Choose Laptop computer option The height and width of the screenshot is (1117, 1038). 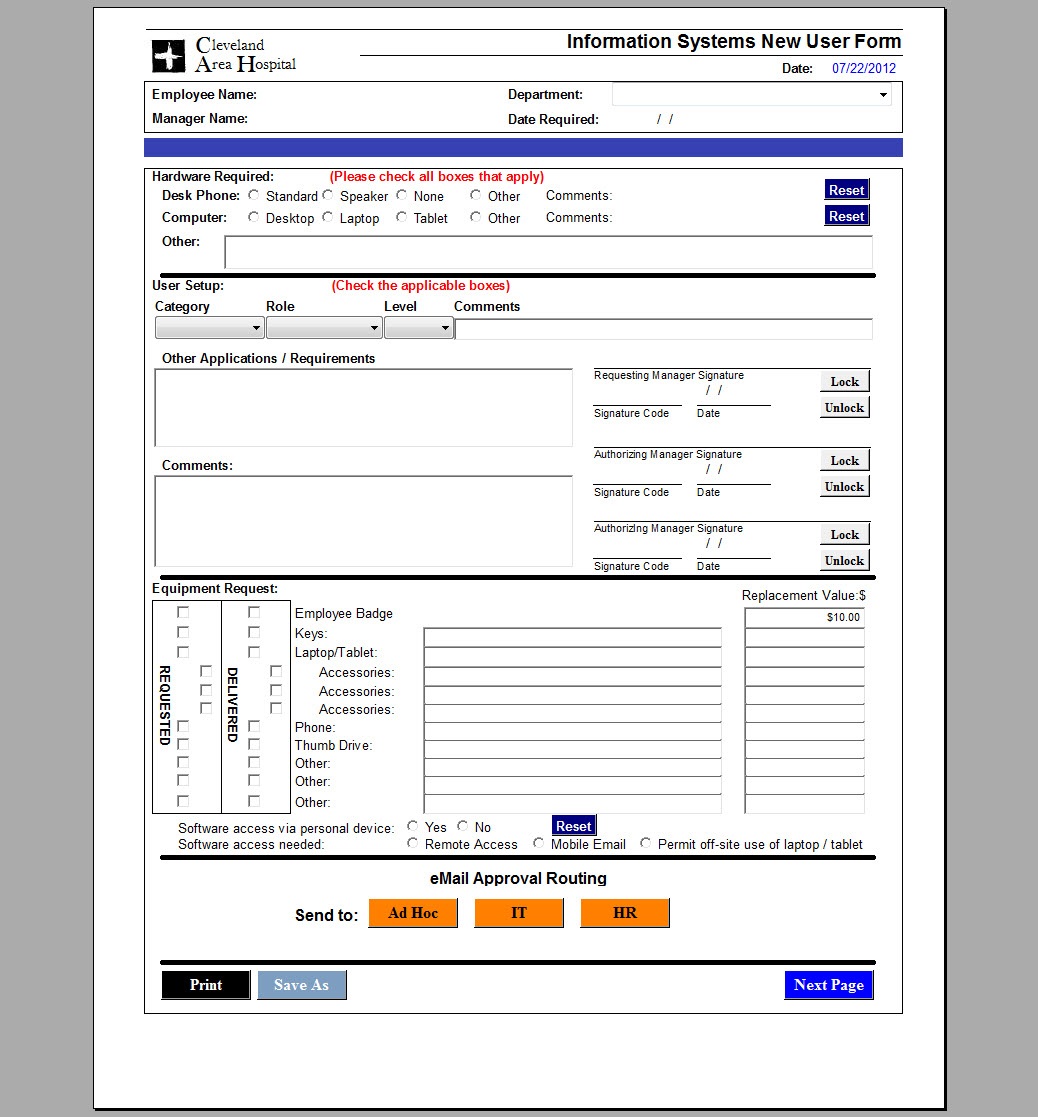tap(328, 217)
